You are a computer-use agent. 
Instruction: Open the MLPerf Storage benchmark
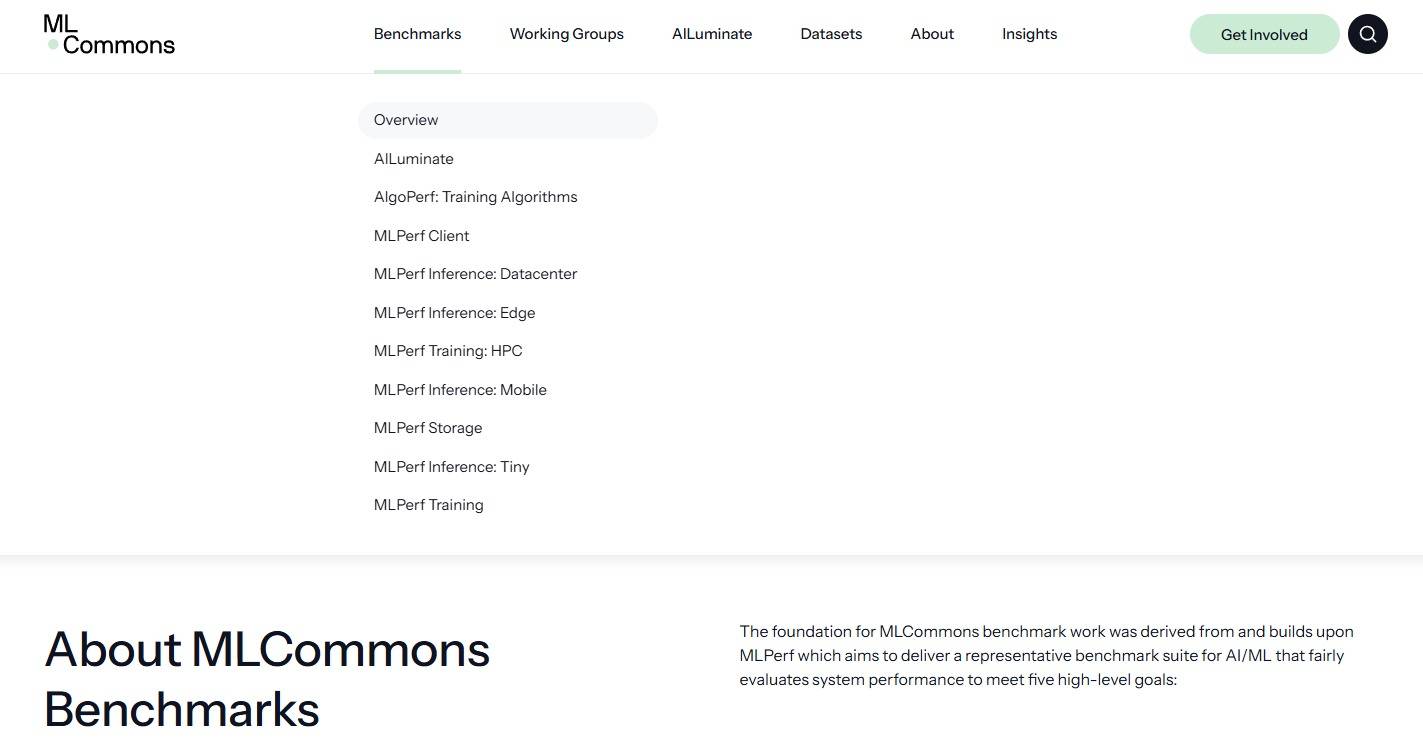coord(428,428)
